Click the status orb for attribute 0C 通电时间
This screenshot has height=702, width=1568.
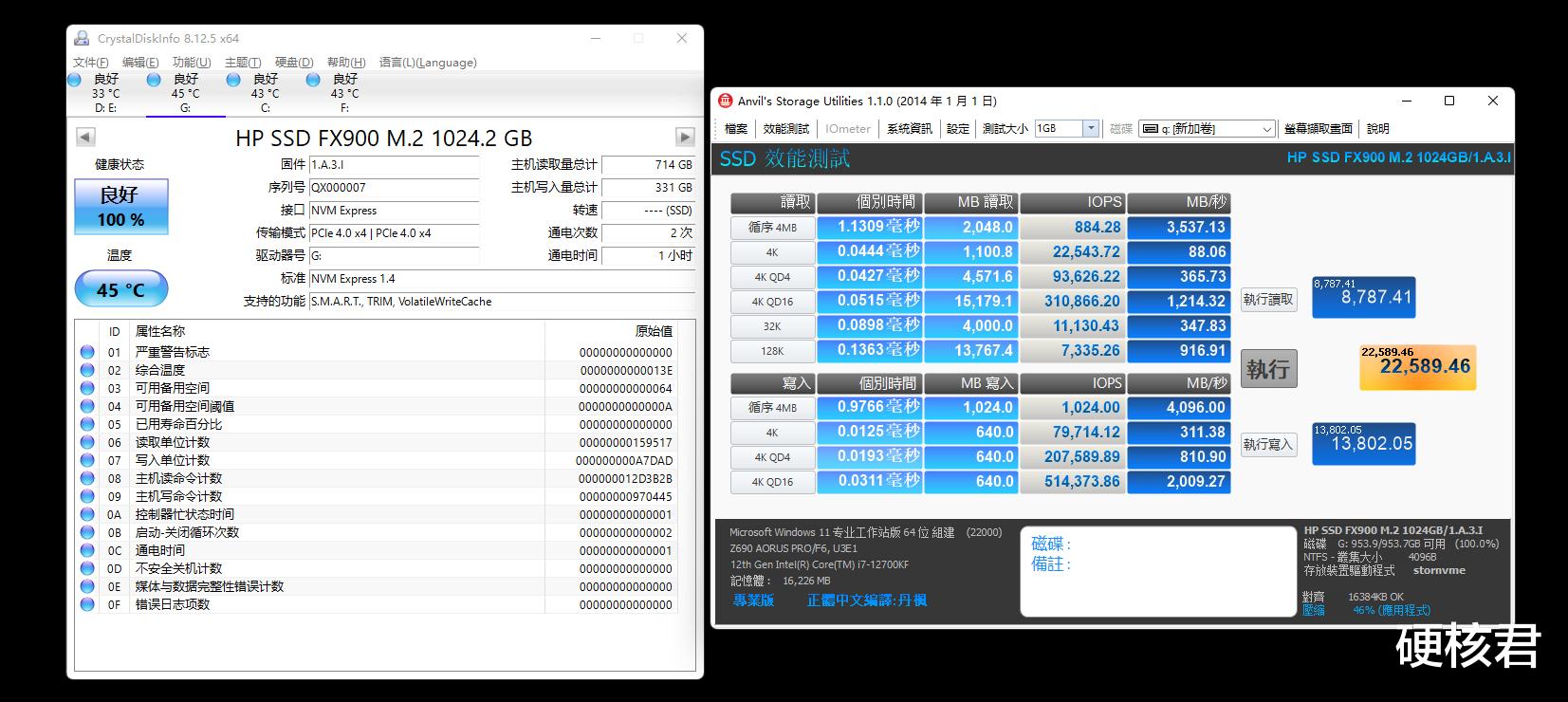(x=87, y=550)
